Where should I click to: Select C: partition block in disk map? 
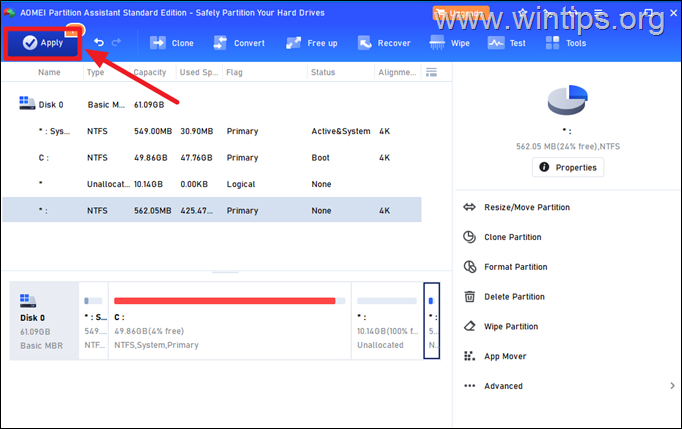click(x=230, y=321)
